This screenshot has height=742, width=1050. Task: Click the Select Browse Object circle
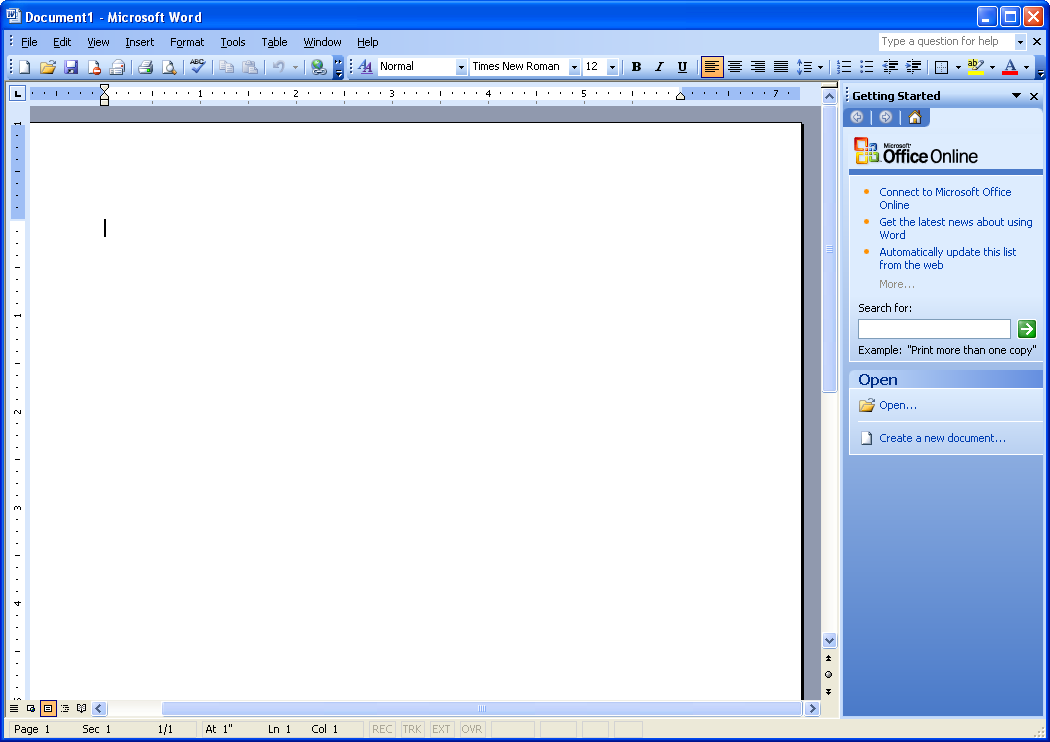(x=828, y=674)
